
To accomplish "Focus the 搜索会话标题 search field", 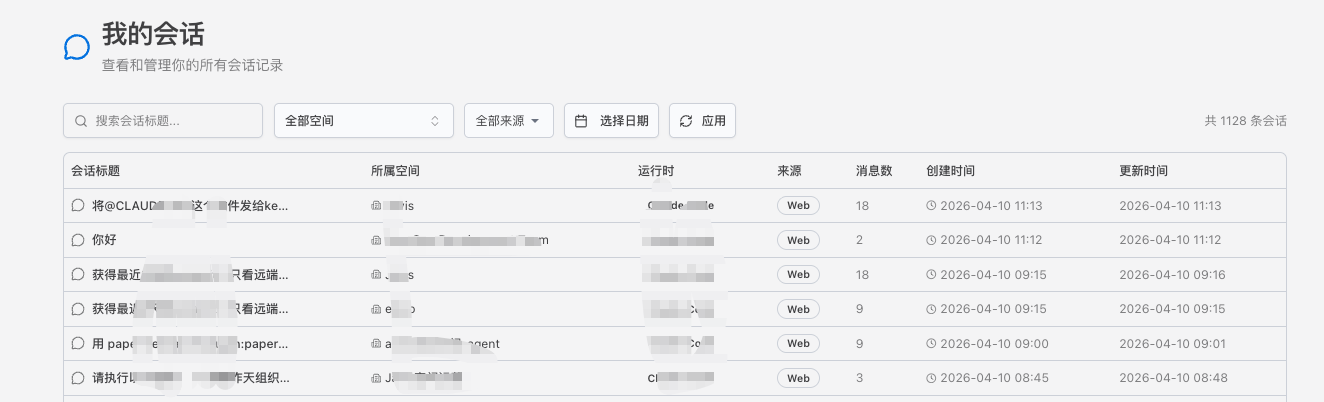I will pyautogui.click(x=172, y=121).
